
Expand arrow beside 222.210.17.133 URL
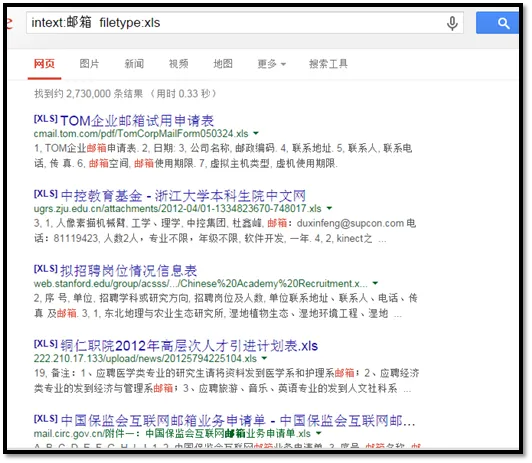[264, 358]
